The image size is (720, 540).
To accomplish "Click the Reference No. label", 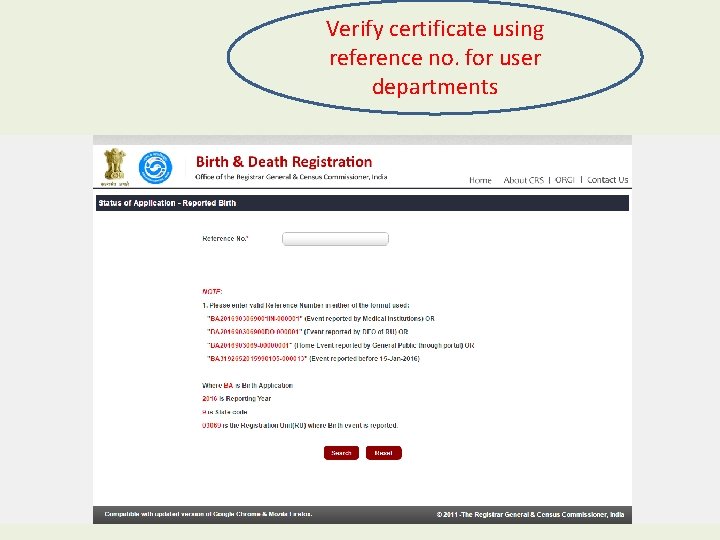I will pyautogui.click(x=225, y=239).
